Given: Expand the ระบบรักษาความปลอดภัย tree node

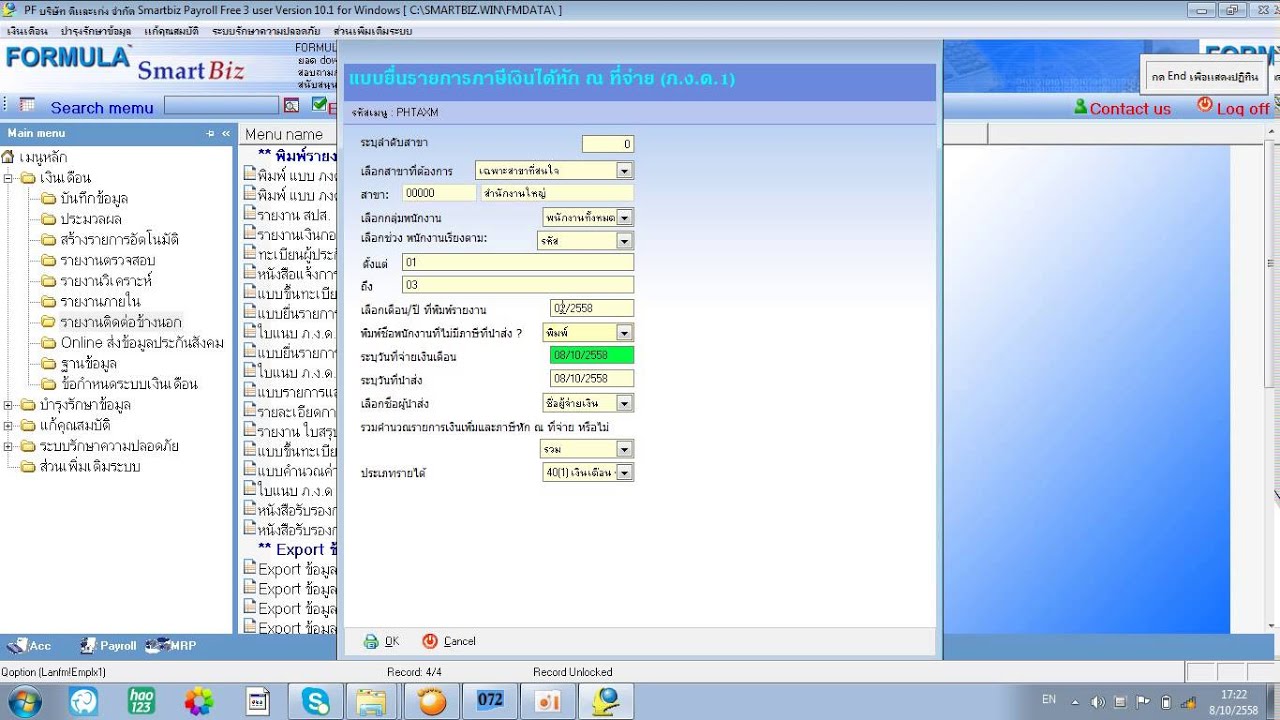Looking at the screenshot, I should tap(9, 446).
